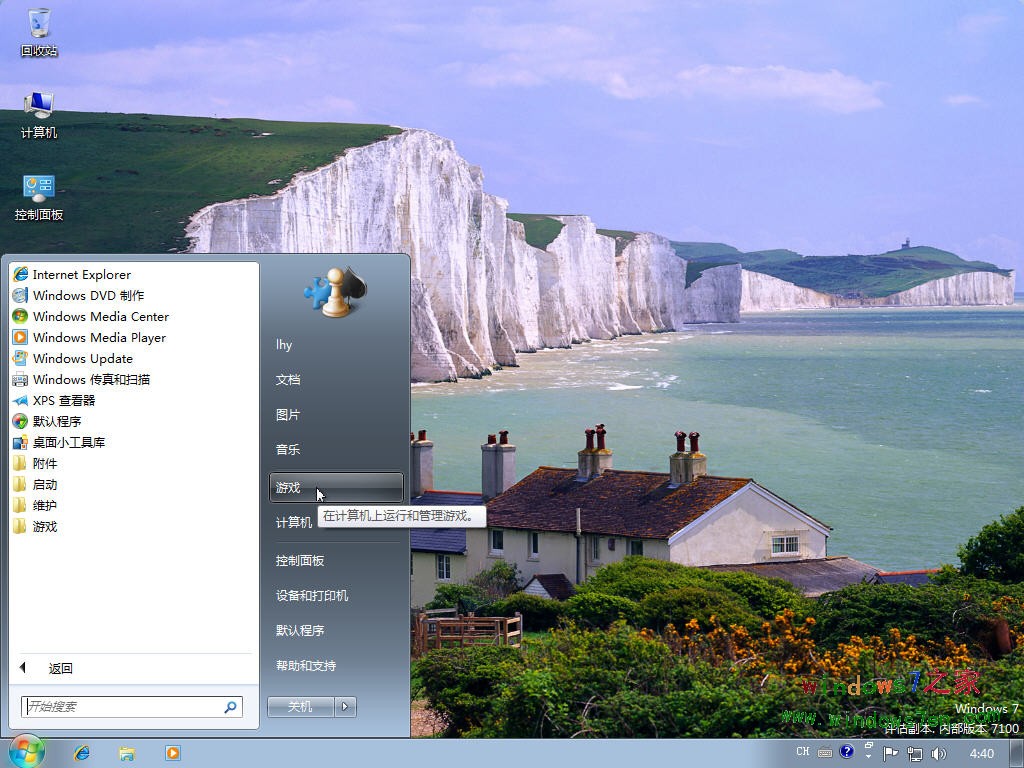
Task: Start Windows DVD 制作
Action: tap(90, 295)
